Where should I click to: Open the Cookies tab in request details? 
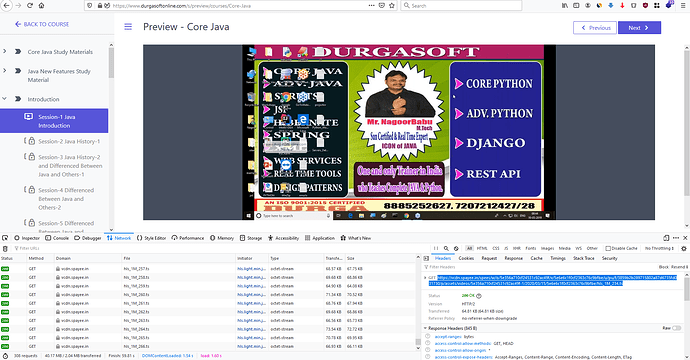pos(466,258)
